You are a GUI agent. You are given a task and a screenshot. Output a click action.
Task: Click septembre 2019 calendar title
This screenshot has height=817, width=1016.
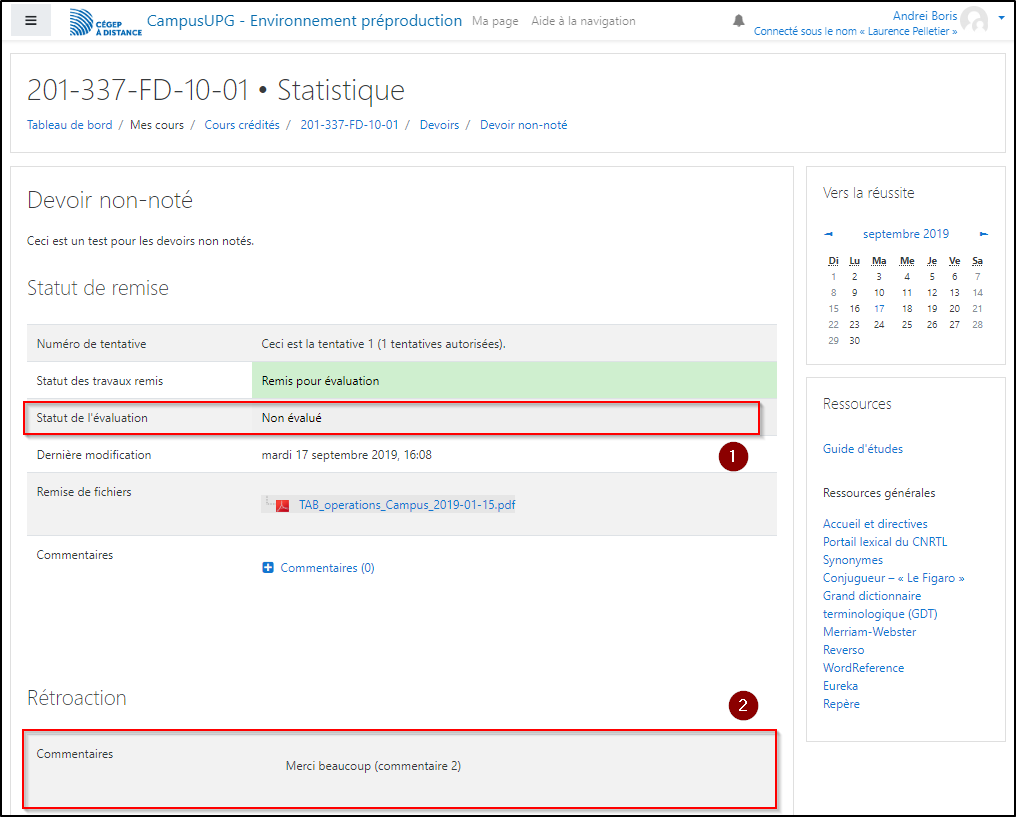pos(905,234)
